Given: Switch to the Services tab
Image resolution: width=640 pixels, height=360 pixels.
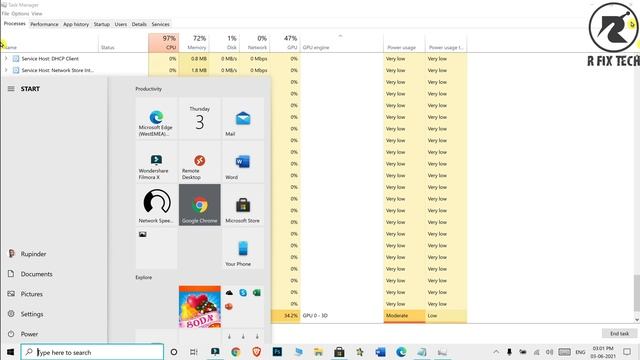Looking at the screenshot, I should 160,24.
